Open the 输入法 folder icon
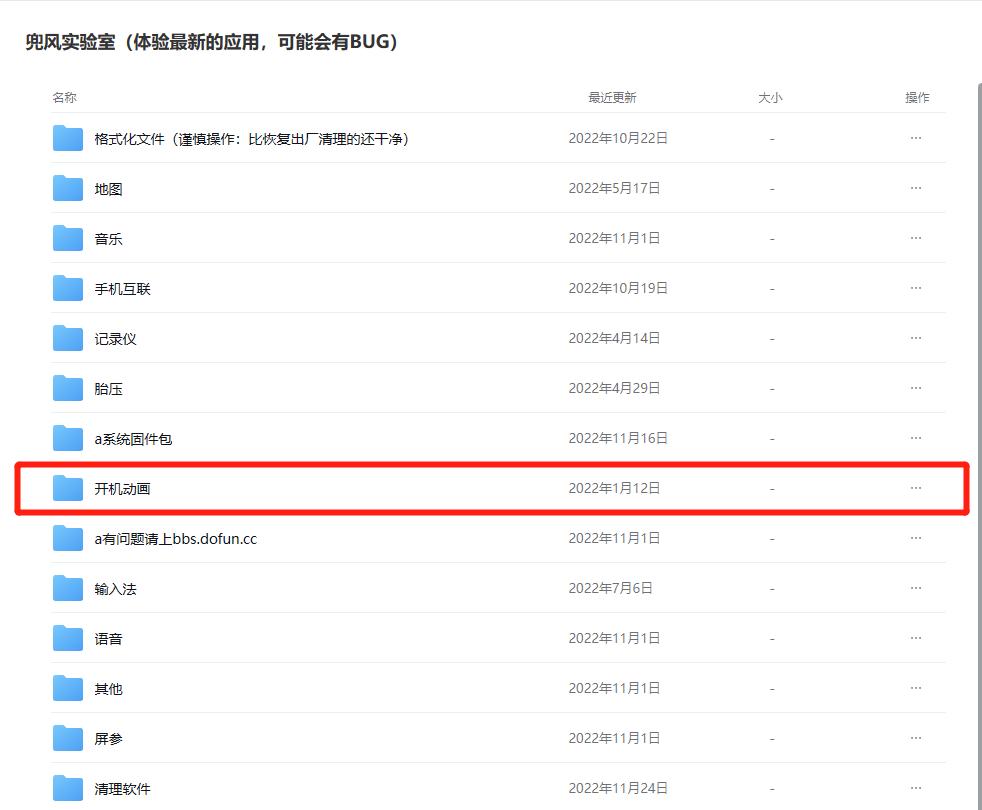Screen dimensions: 982x810 [x=66, y=588]
